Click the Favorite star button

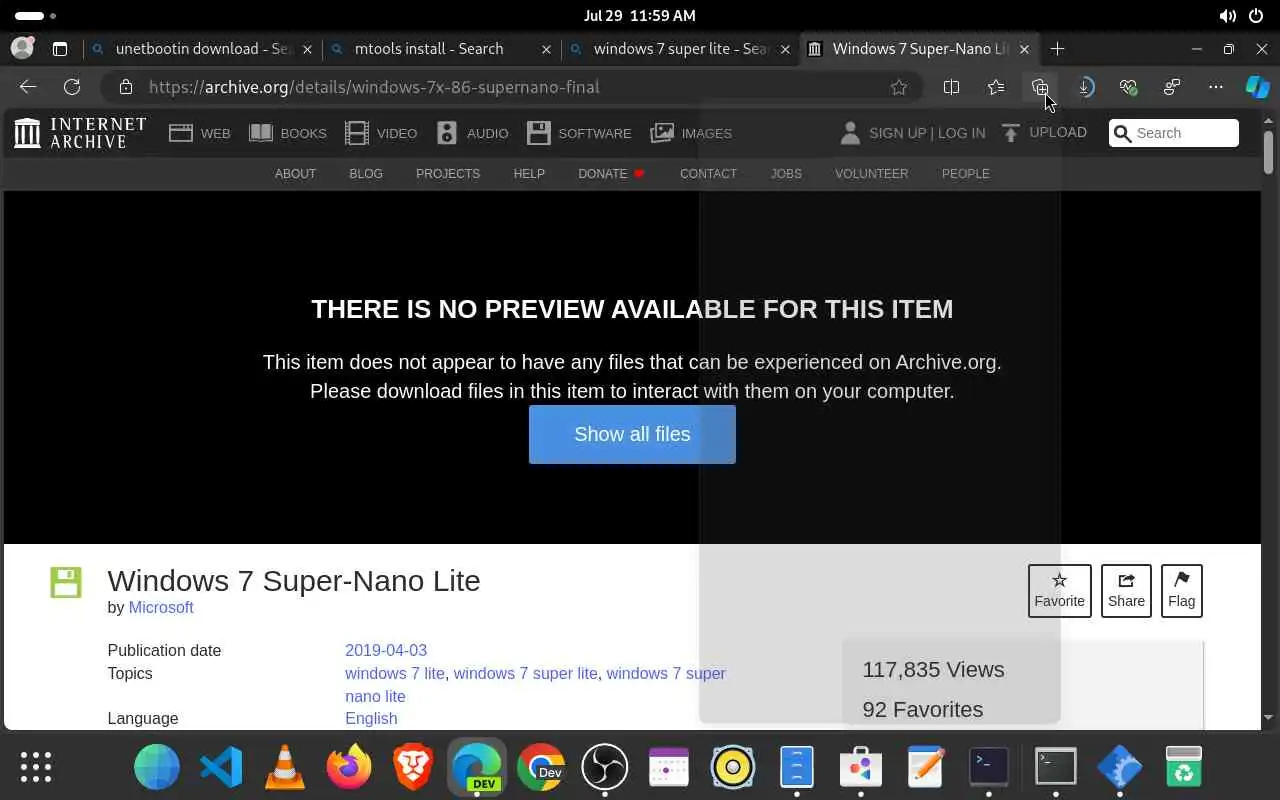pos(1059,591)
